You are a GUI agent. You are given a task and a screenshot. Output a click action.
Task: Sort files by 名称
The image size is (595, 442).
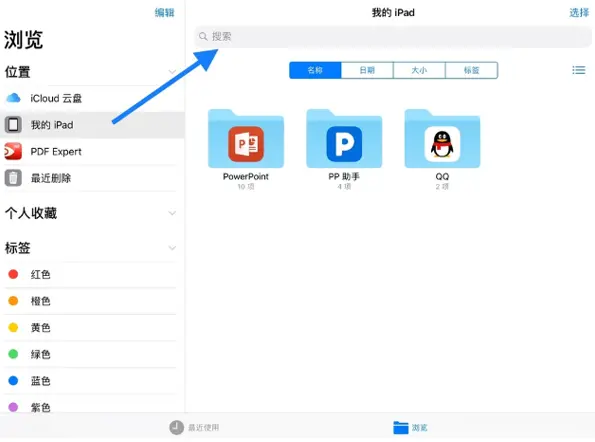(315, 70)
